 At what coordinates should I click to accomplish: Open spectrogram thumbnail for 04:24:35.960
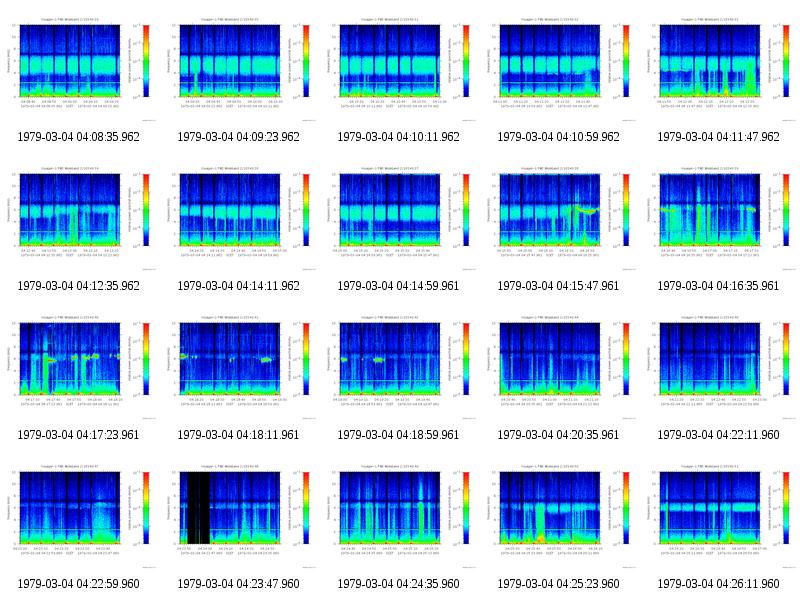[399, 516]
